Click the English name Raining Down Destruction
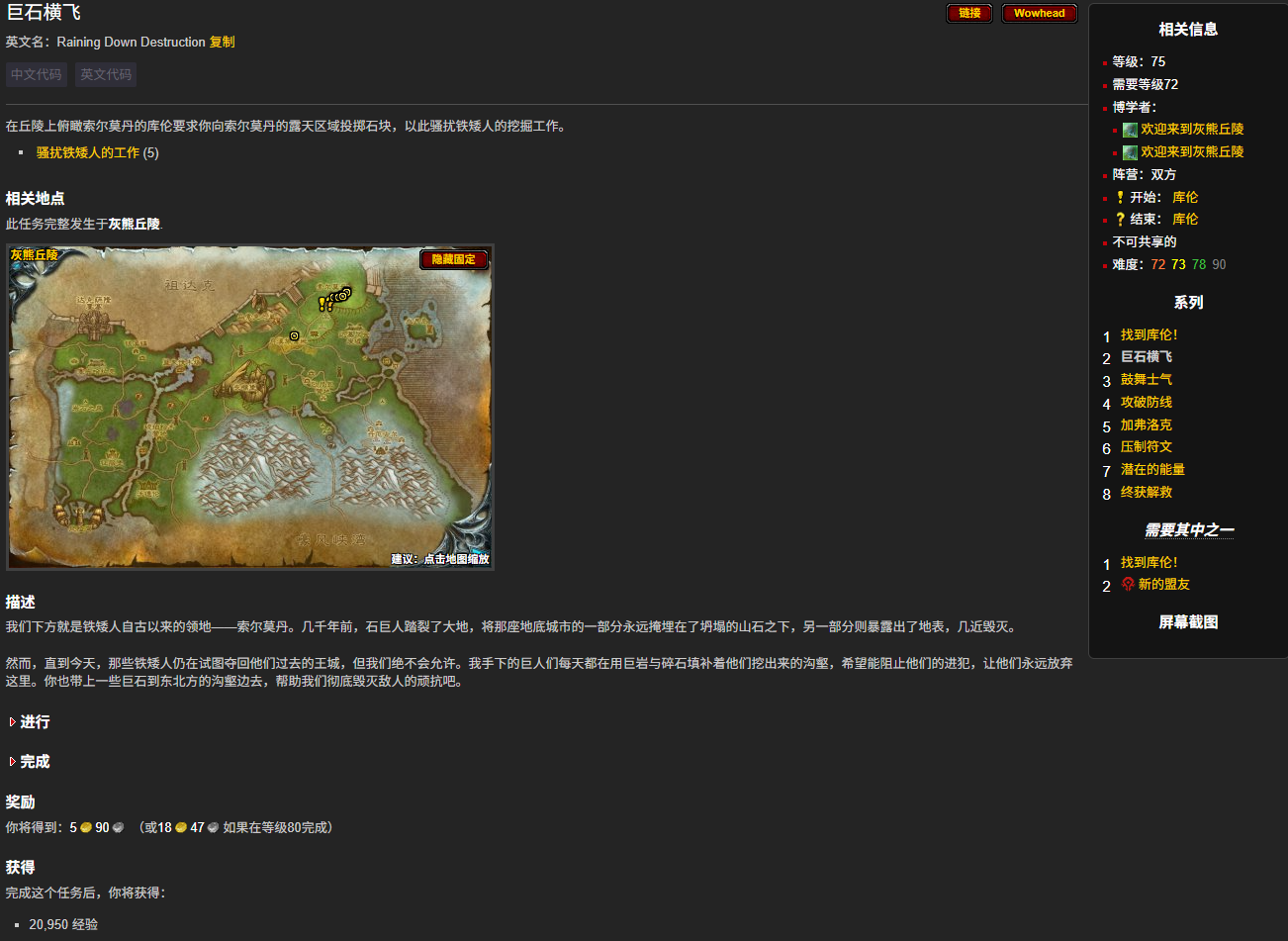Image resolution: width=1288 pixels, height=941 pixels. click(x=131, y=42)
